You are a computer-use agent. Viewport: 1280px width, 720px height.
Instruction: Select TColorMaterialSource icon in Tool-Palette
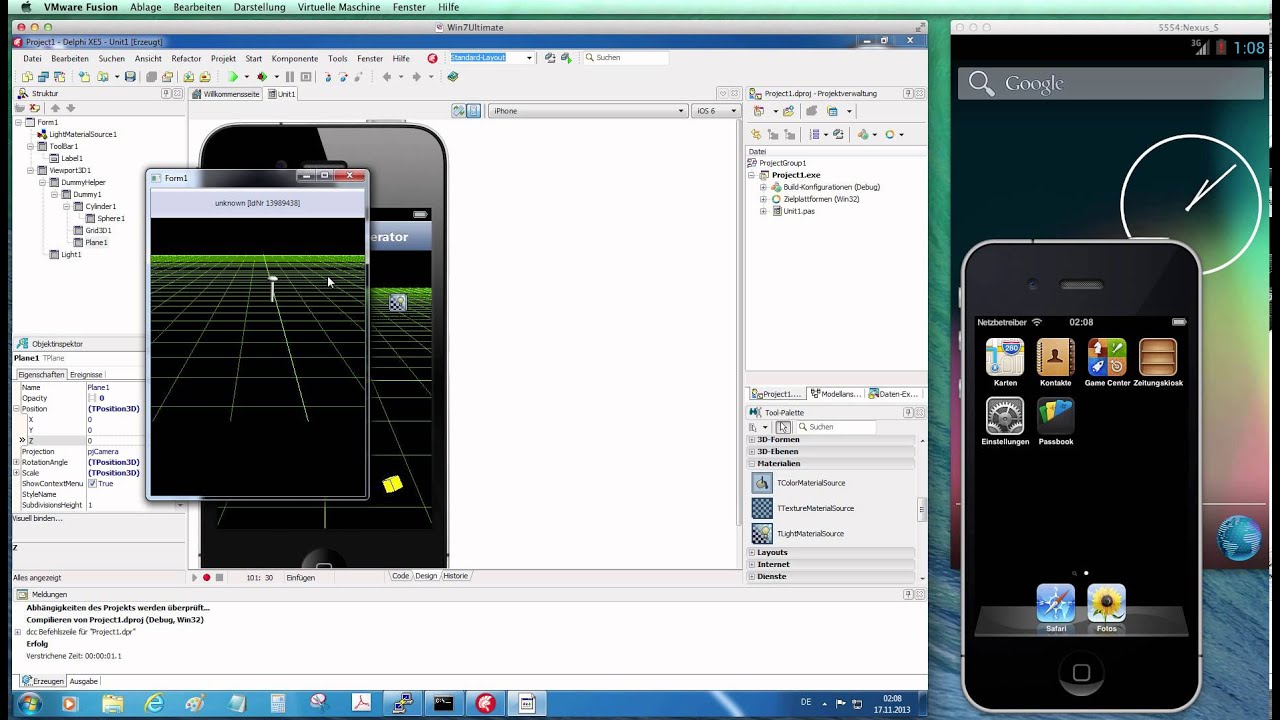pyautogui.click(x=762, y=483)
